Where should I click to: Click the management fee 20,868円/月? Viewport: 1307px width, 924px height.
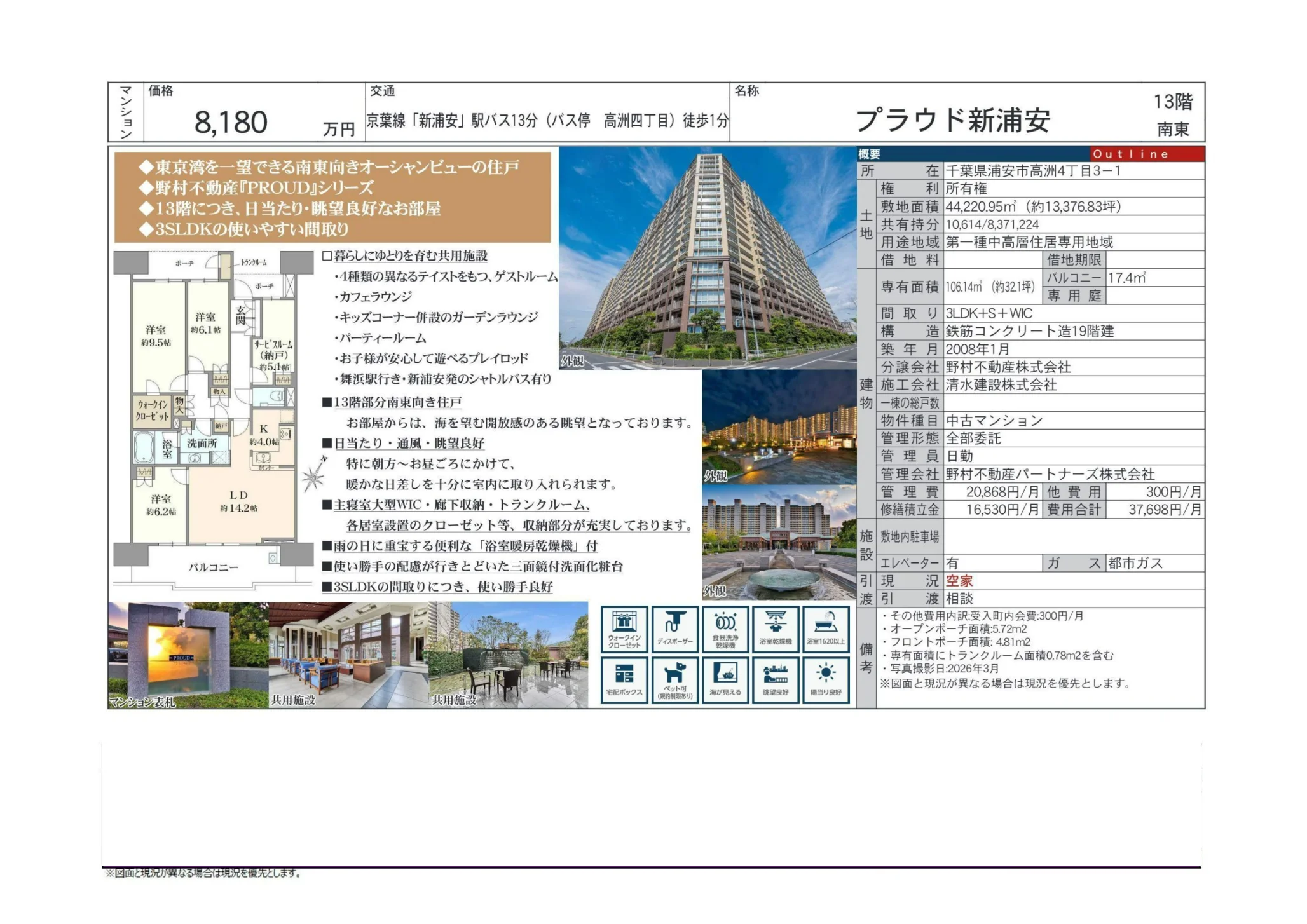pos(1002,492)
